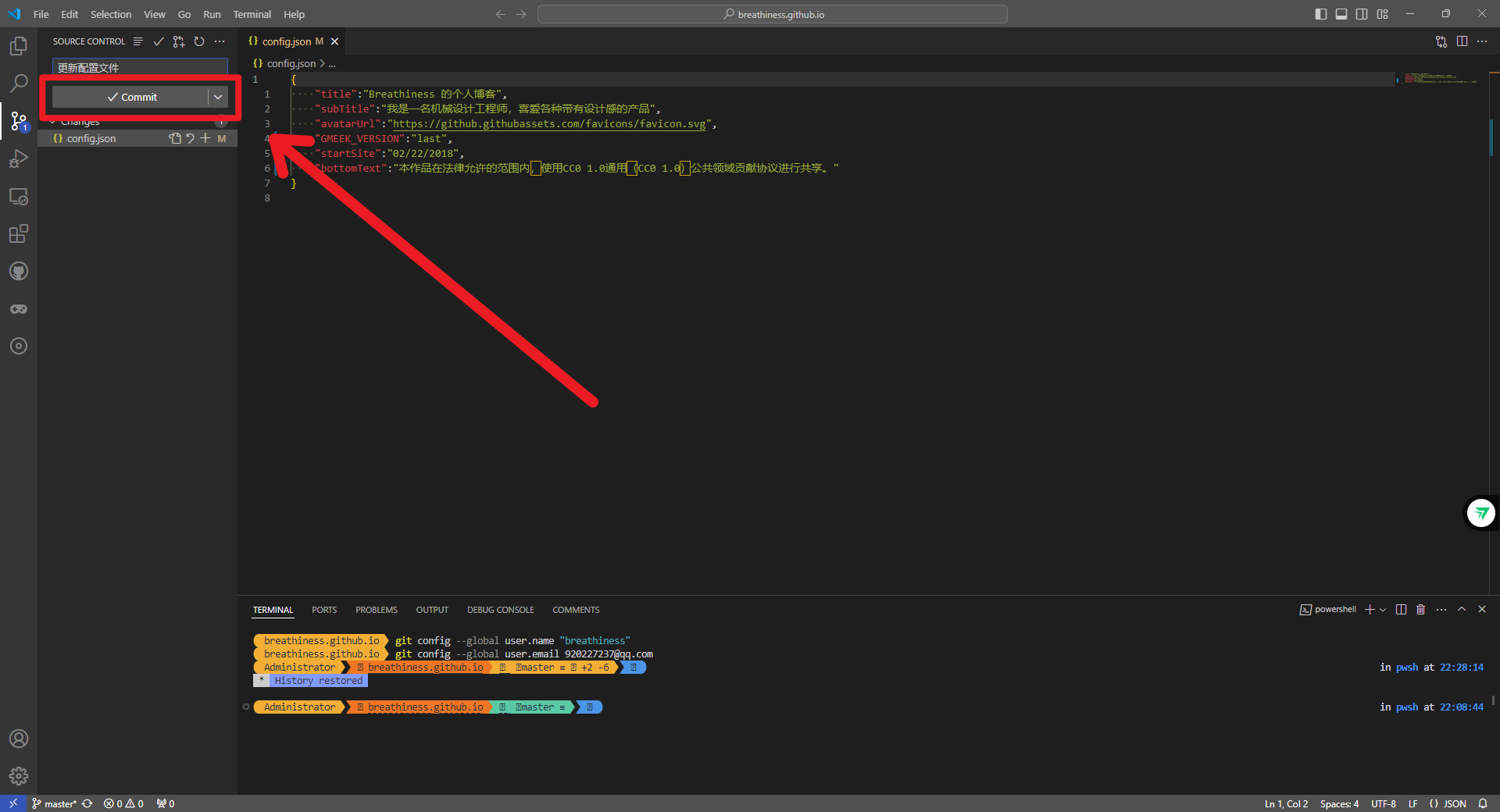The height and width of the screenshot is (812, 1500).
Task: Select the Run and Debug icon
Action: (18, 158)
